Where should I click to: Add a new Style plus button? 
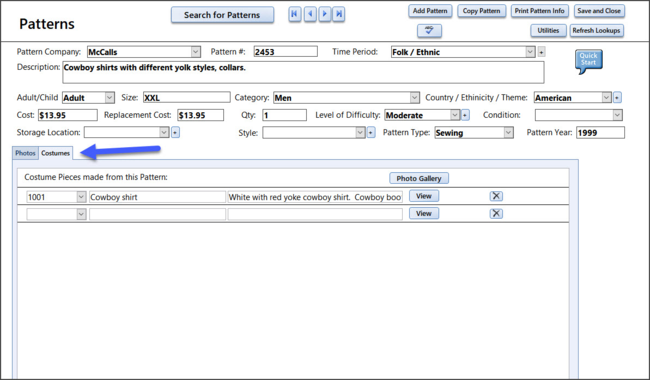(x=371, y=133)
